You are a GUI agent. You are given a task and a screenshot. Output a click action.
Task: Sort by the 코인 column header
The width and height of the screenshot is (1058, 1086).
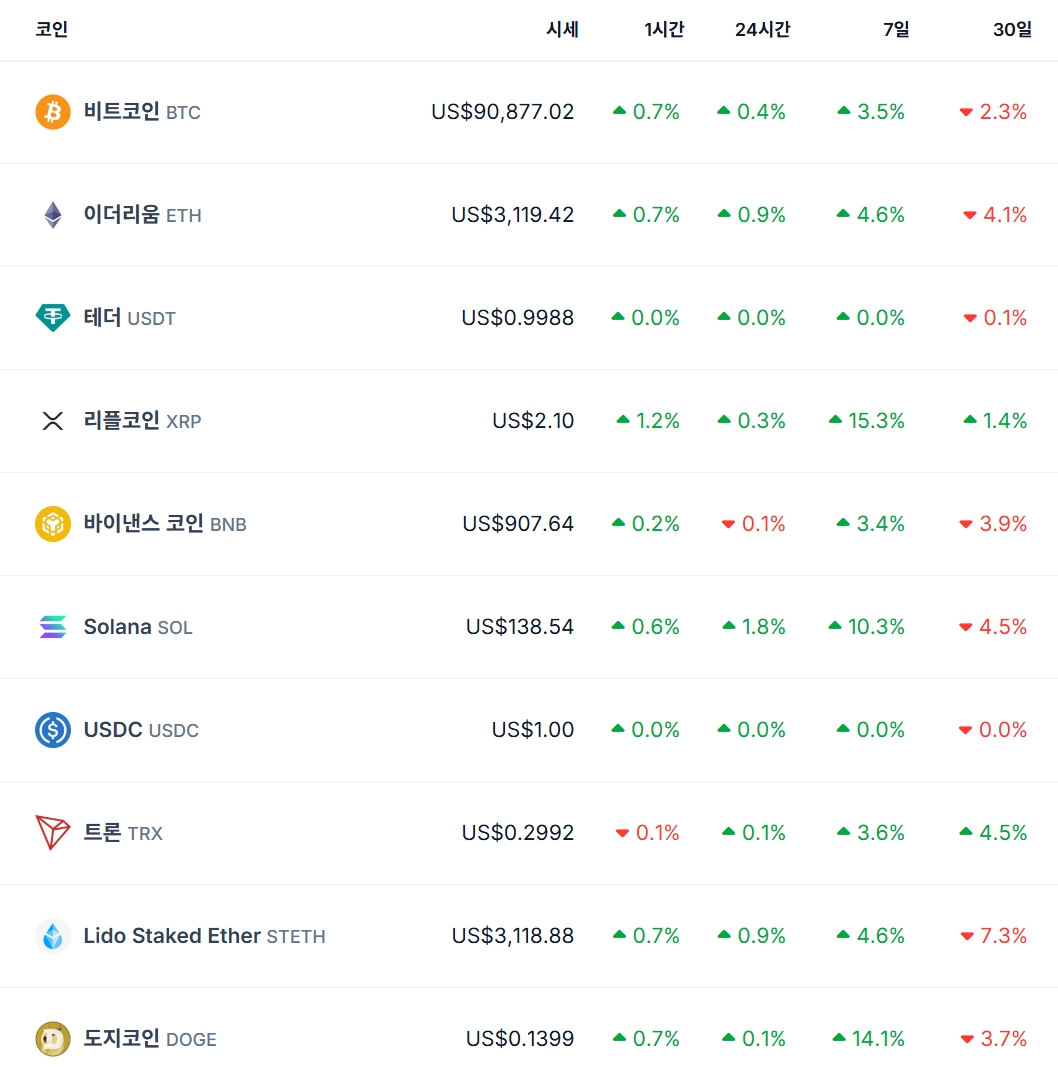coord(52,30)
